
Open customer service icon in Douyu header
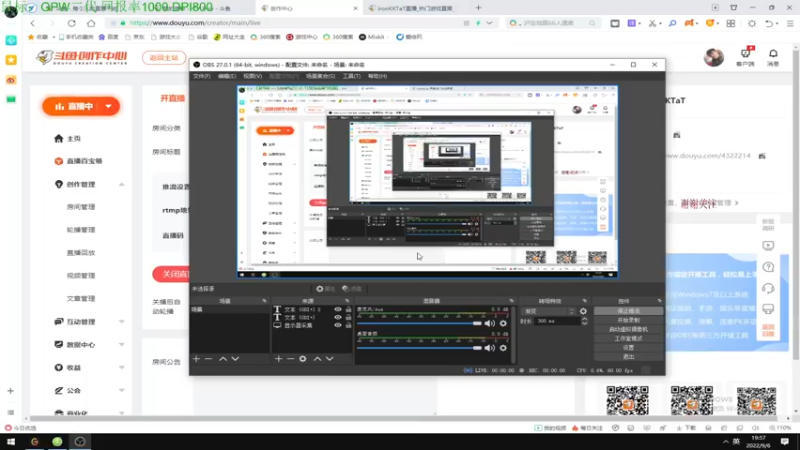[745, 57]
